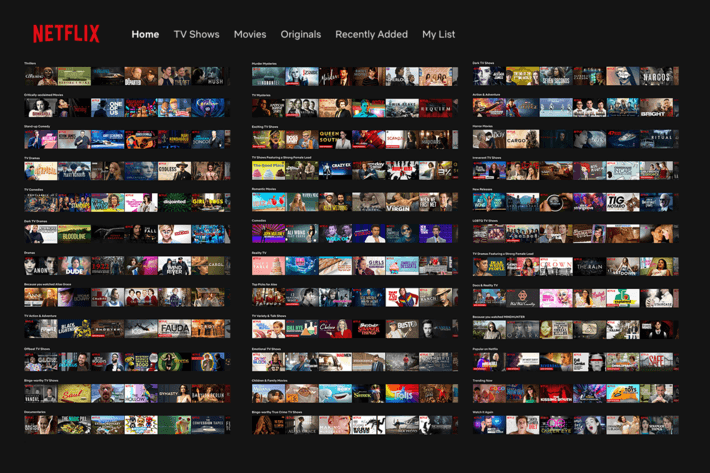Viewport: 710px width, 473px height.
Task: Select the Hush thumbnail in Thrillers
Action: (208, 76)
